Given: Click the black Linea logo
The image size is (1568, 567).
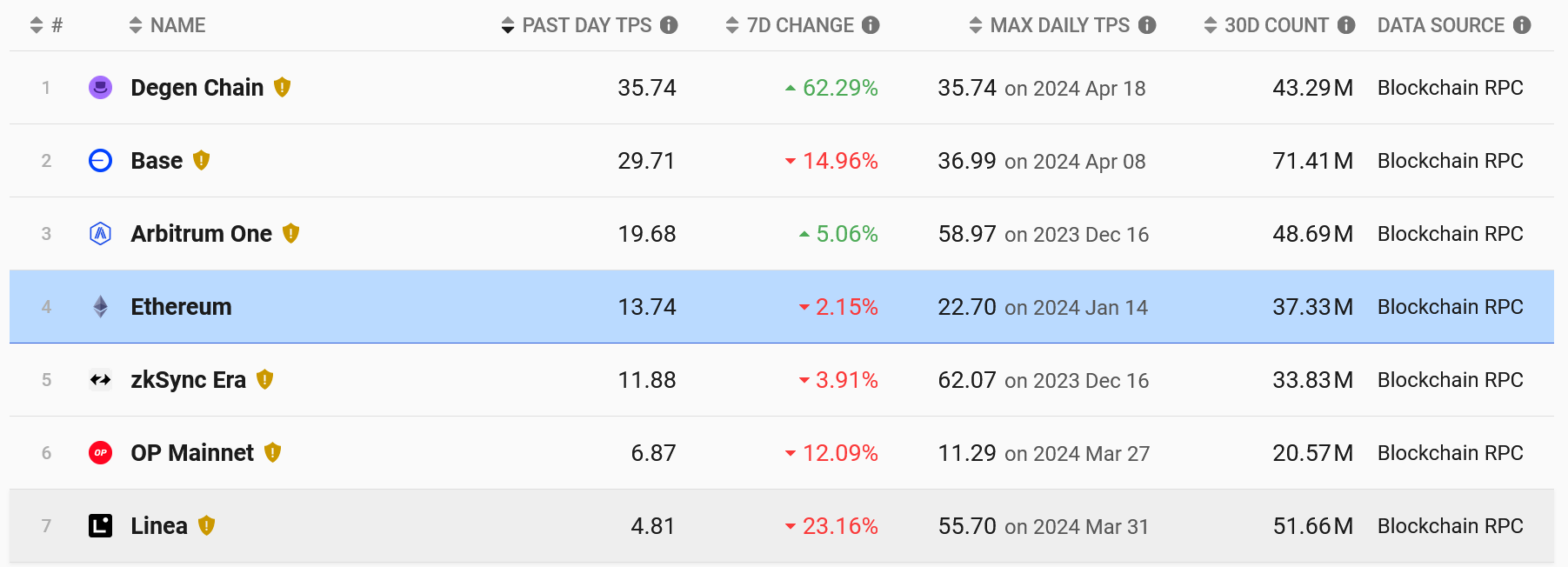Looking at the screenshot, I should 101,525.
